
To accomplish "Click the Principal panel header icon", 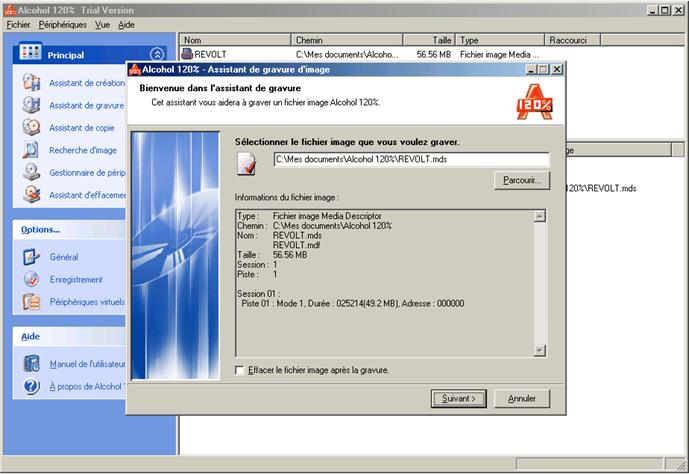I will (30, 53).
